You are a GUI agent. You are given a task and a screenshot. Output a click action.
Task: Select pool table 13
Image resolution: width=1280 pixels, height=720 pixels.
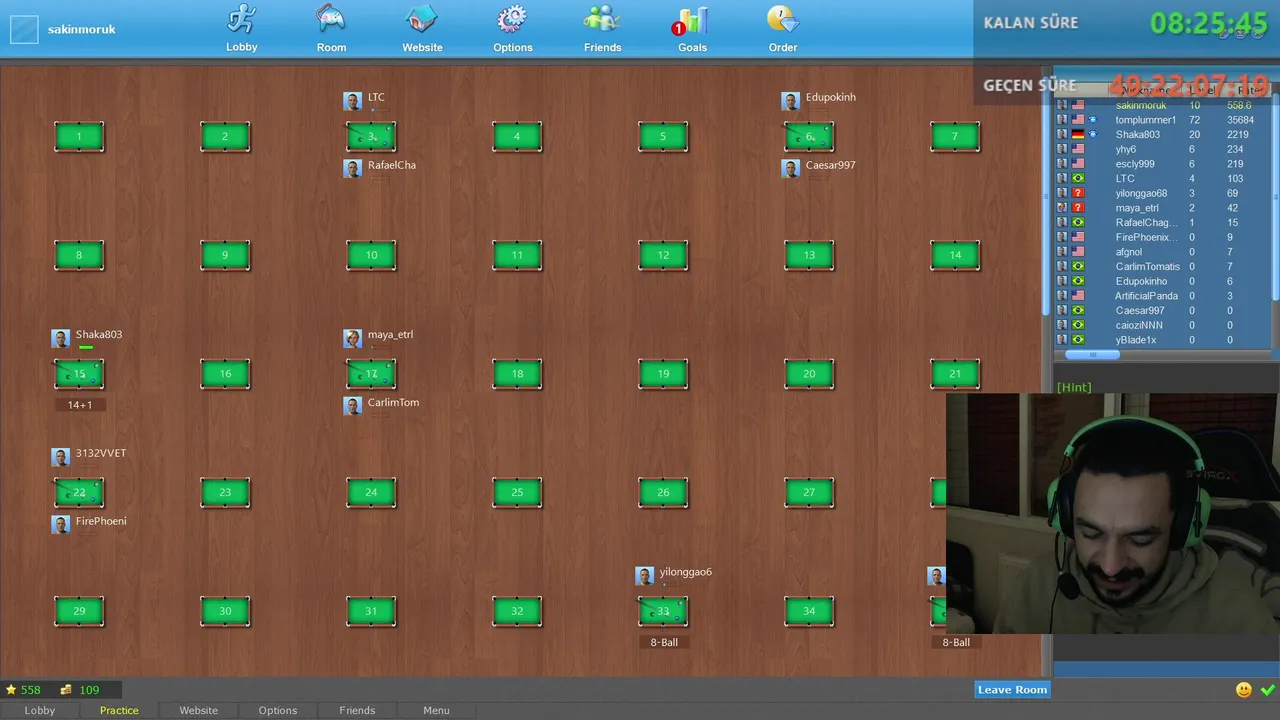tap(809, 255)
